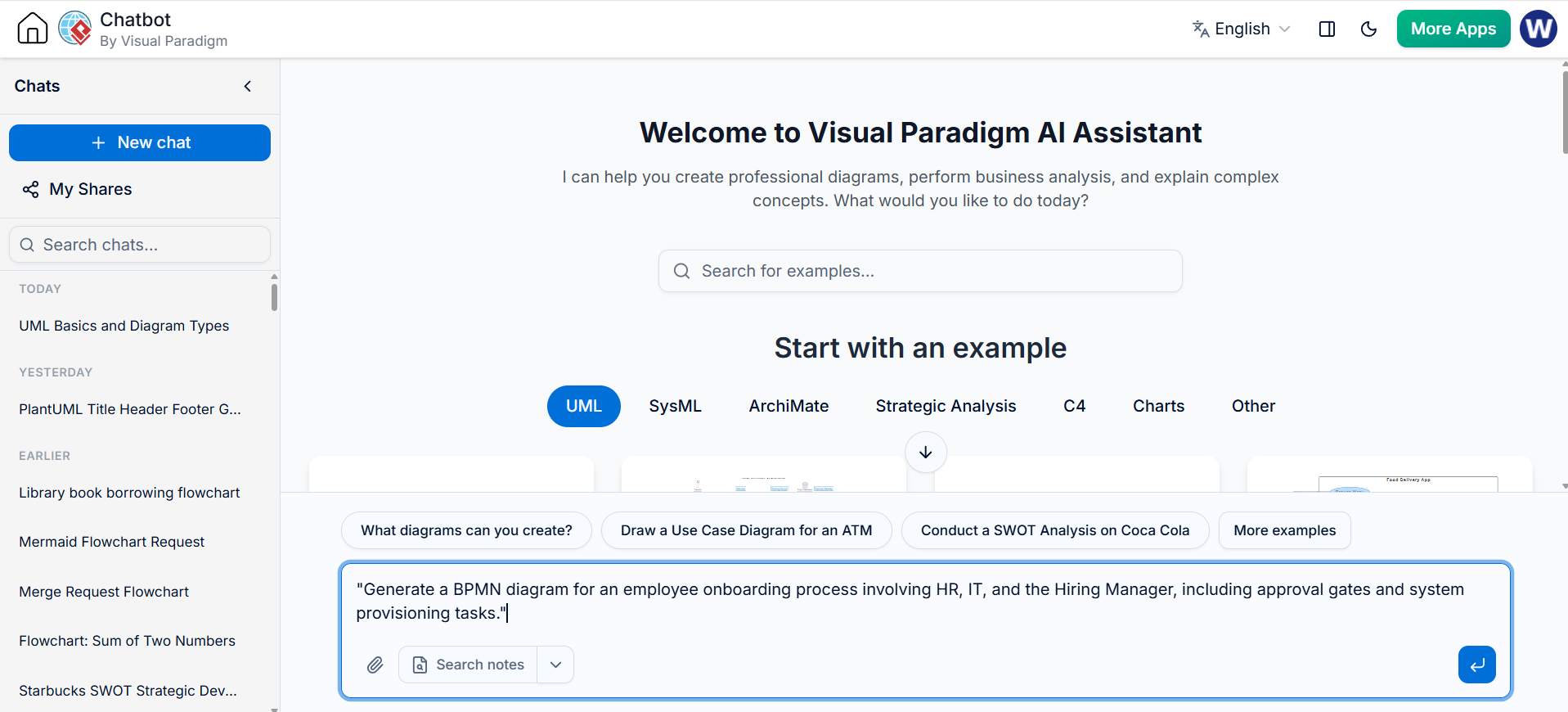Open the user avatar W menu

[1538, 29]
